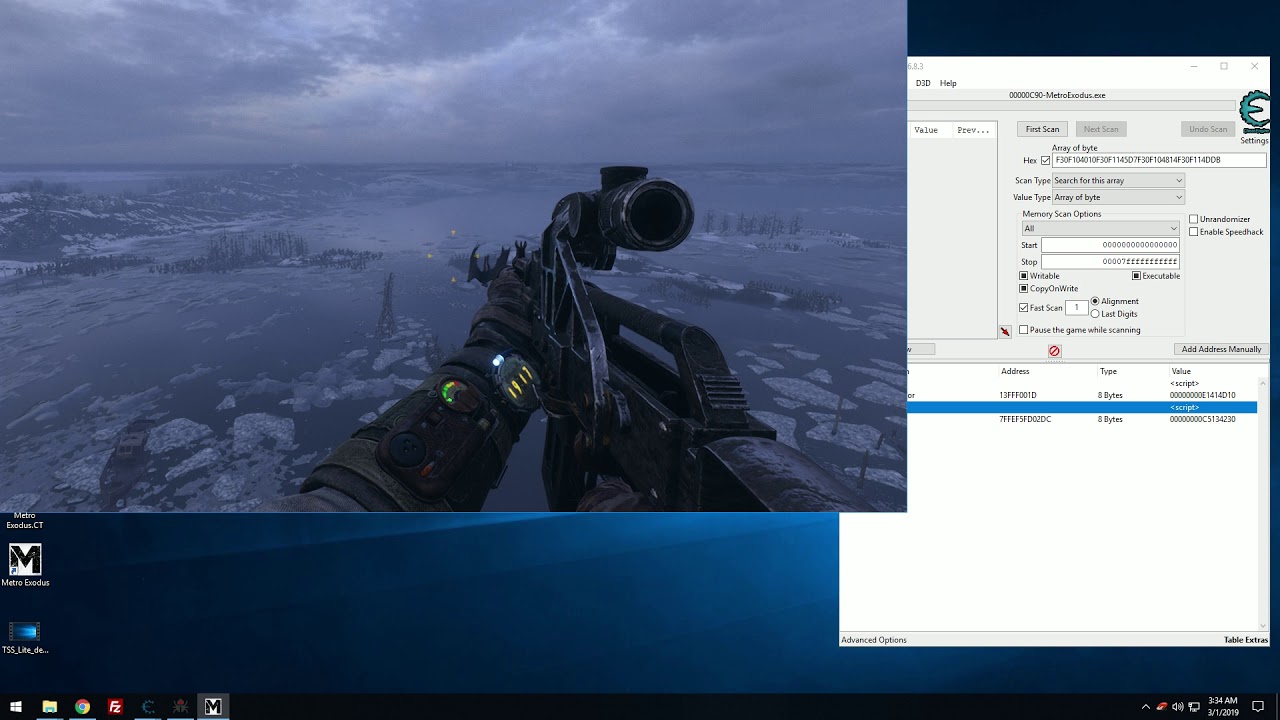Open Metro Exodus desktop shortcut
The width and height of the screenshot is (1280, 720).
tap(25, 565)
